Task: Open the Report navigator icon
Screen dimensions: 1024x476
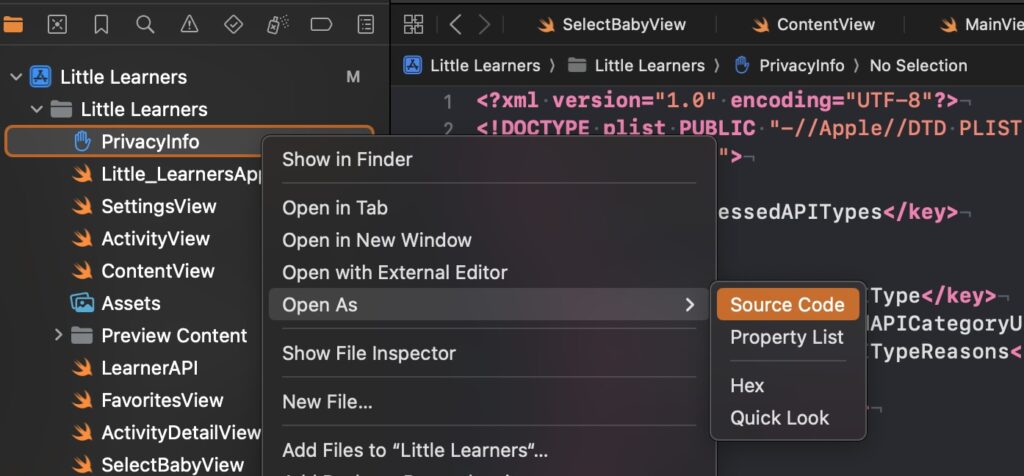Action: [x=366, y=25]
